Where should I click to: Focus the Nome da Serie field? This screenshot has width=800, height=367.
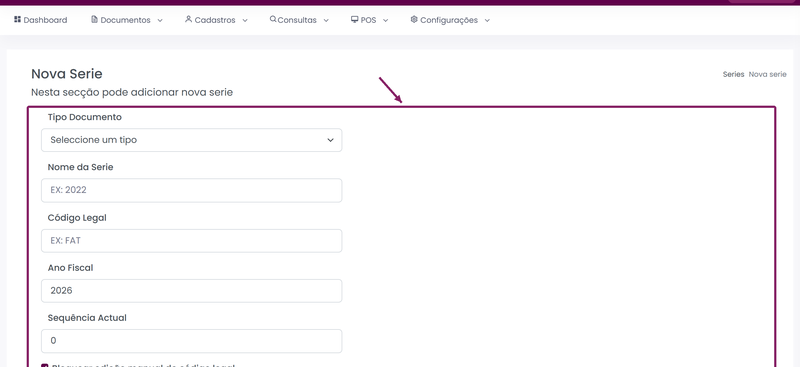191,190
